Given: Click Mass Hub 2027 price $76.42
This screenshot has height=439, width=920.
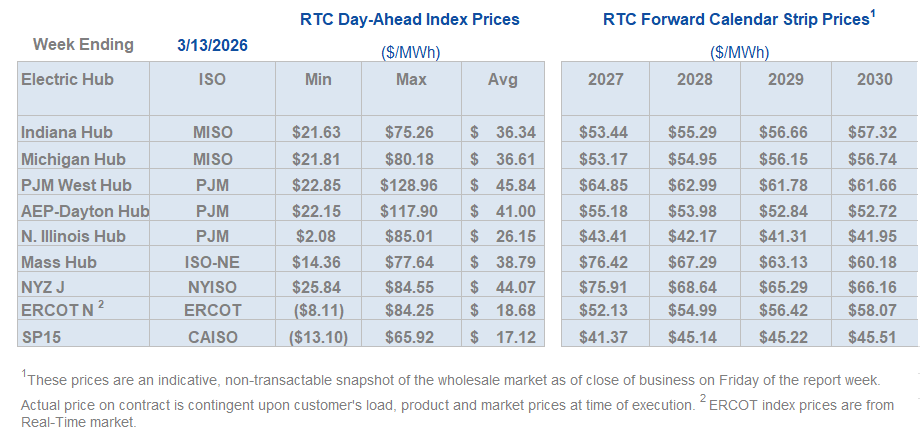Looking at the screenshot, I should [605, 264].
